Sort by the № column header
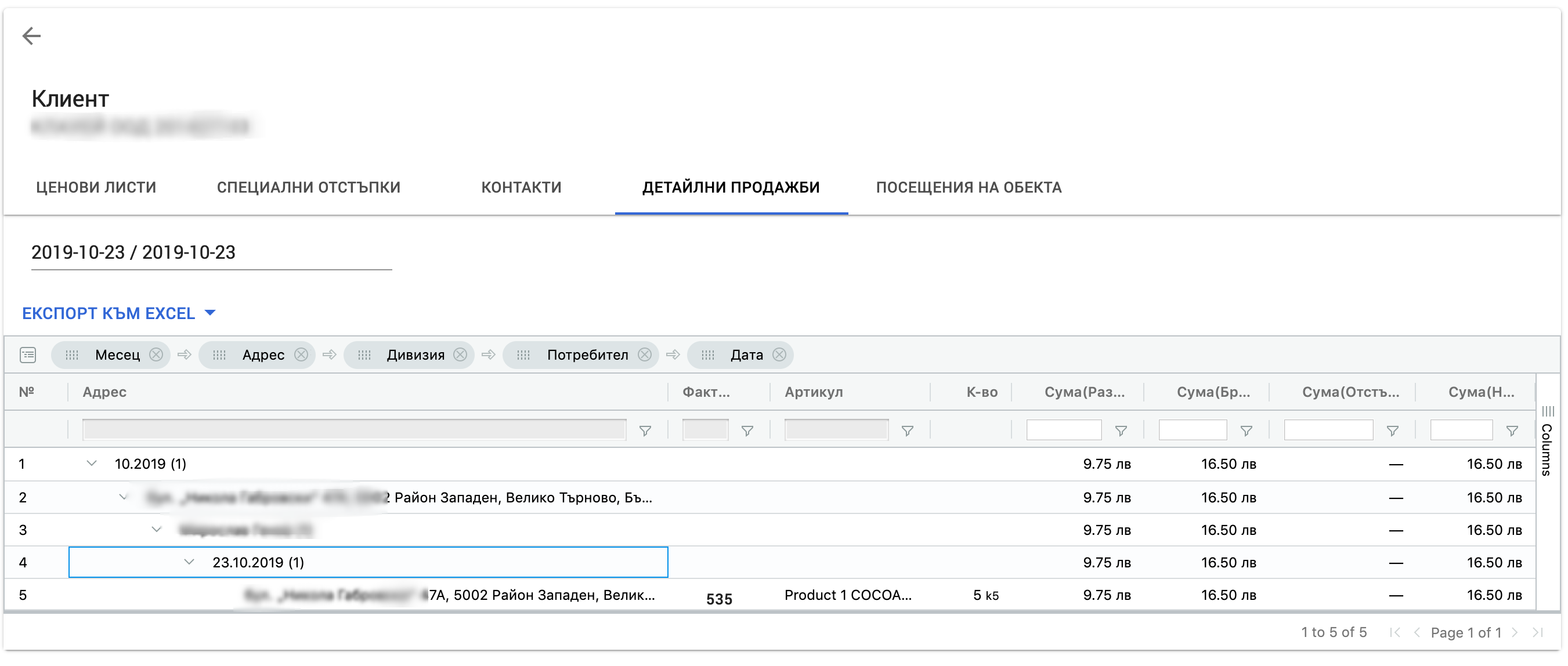 (x=27, y=392)
